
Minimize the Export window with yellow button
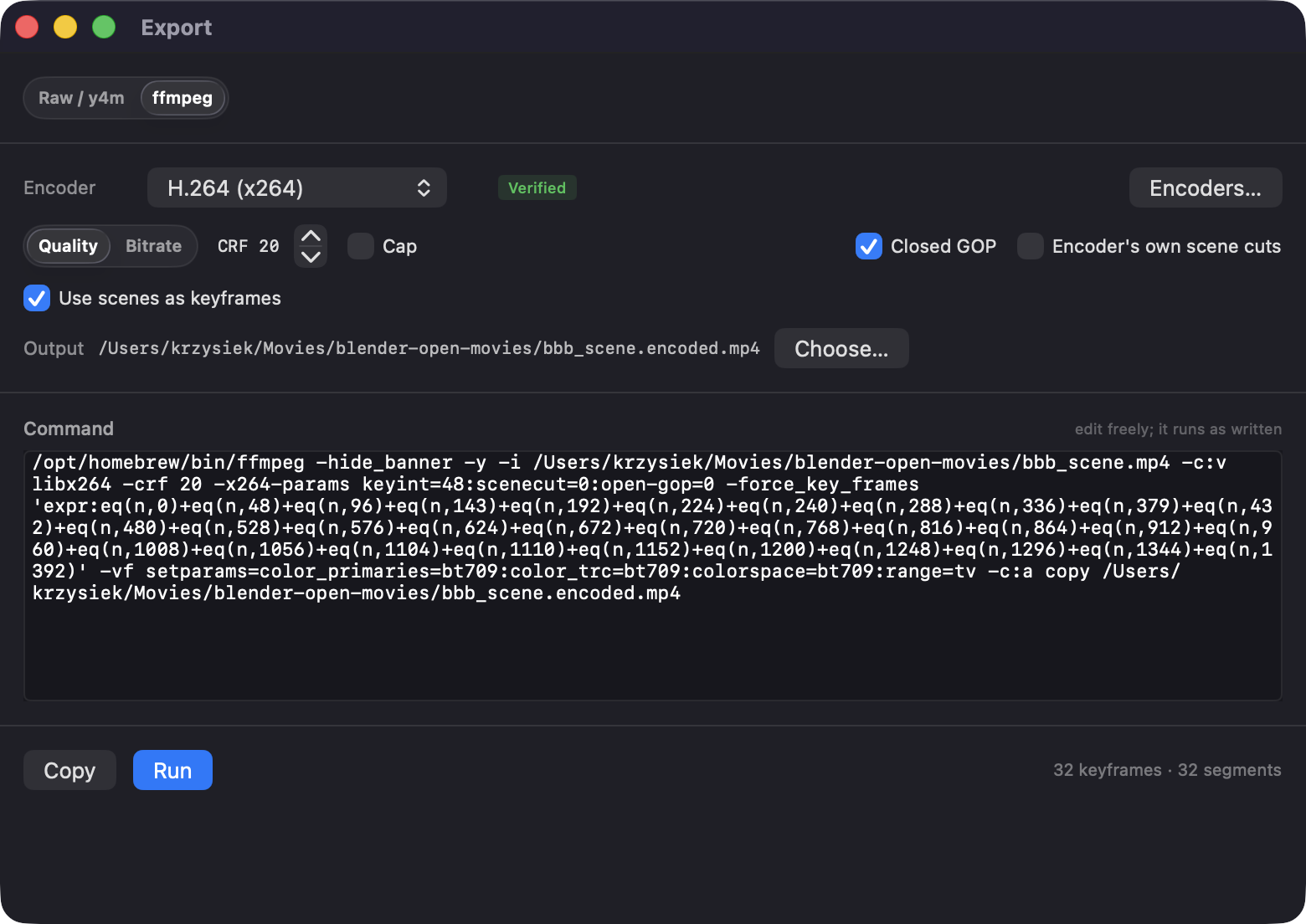pos(65,27)
